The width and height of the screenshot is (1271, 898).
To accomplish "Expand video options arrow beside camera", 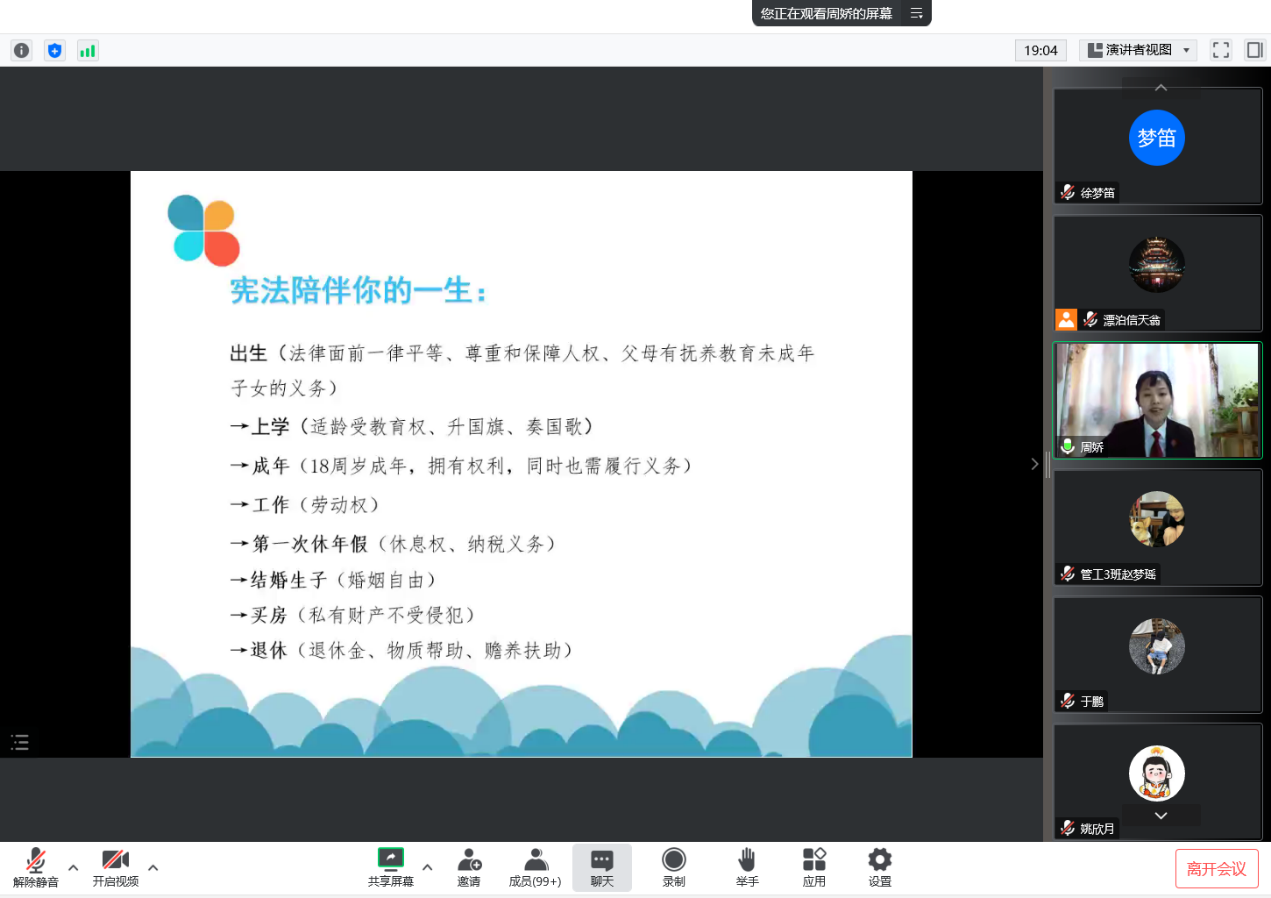I will click(x=153, y=867).
